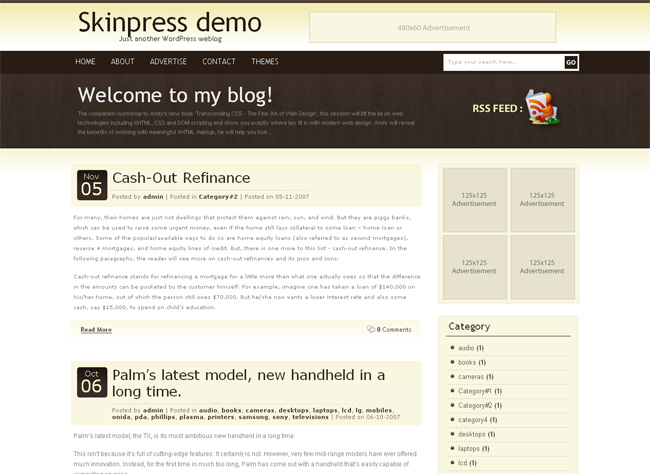Open the RSS feed icon

[x=542, y=107]
